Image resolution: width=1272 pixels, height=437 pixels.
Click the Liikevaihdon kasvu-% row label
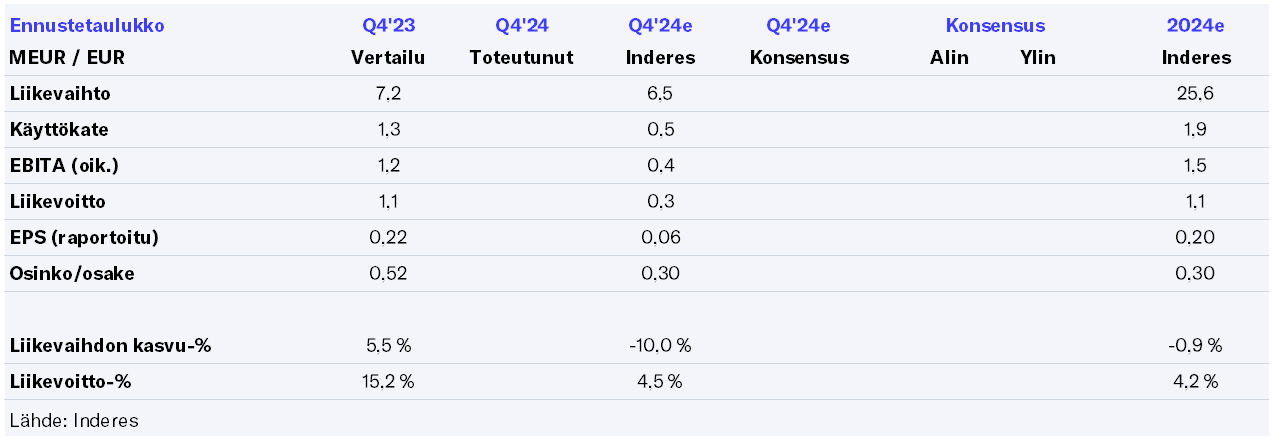pos(110,346)
